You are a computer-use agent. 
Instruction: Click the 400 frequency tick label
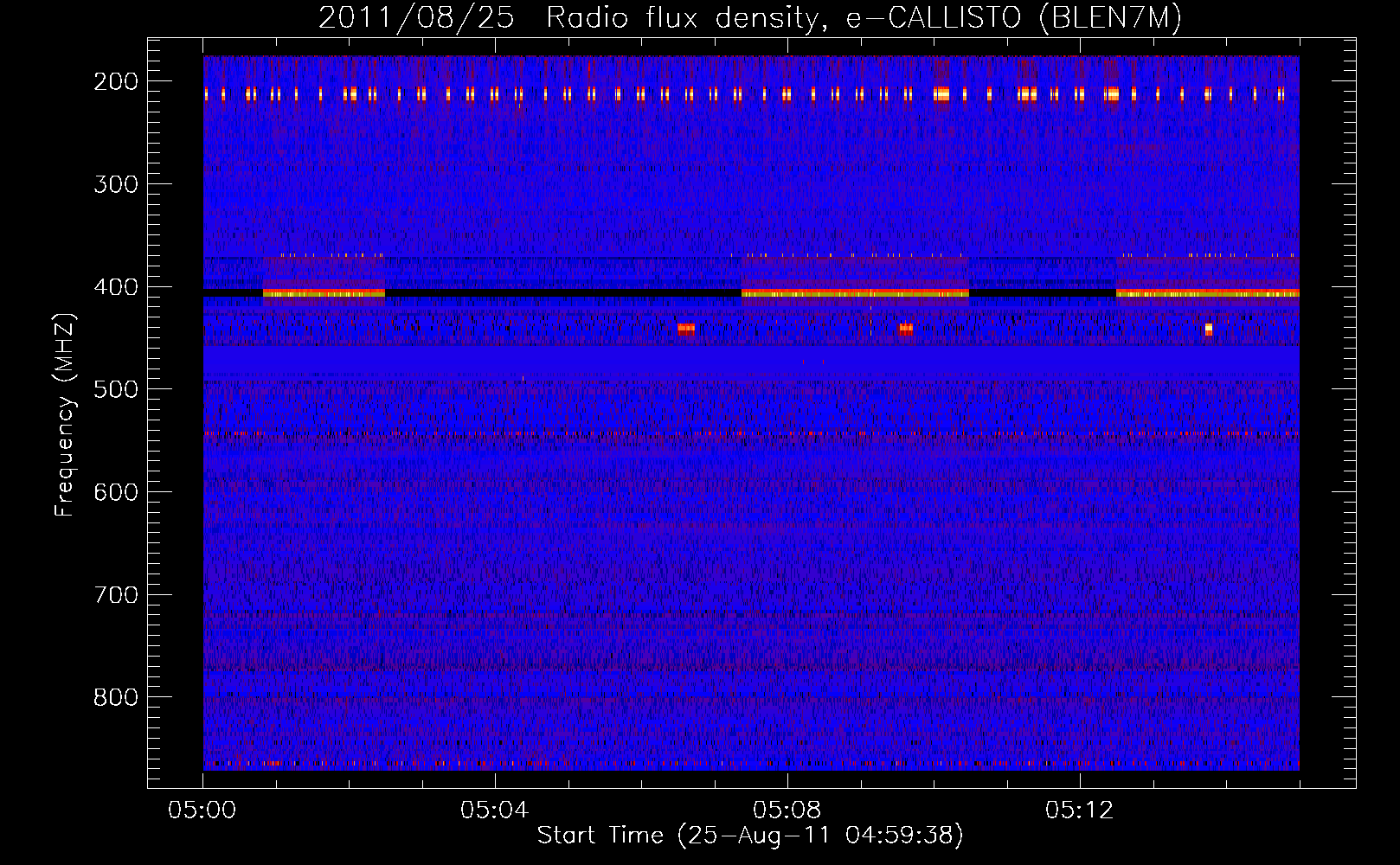[116, 287]
